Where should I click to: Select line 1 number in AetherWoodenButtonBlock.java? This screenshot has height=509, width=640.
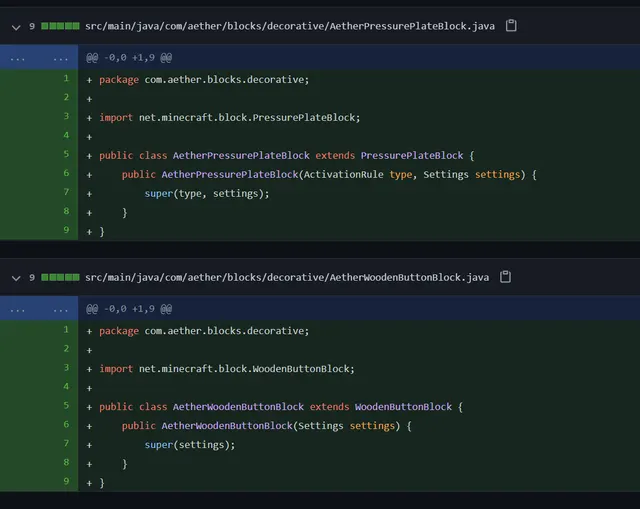click(x=66, y=329)
